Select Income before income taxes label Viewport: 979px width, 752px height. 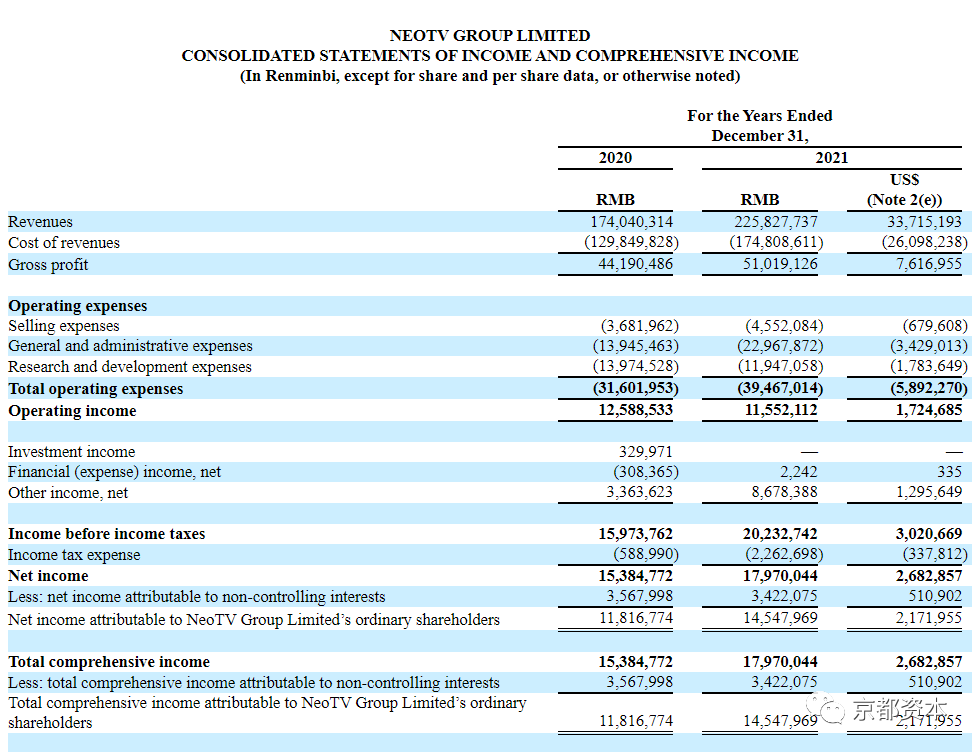pyautogui.click(x=106, y=534)
